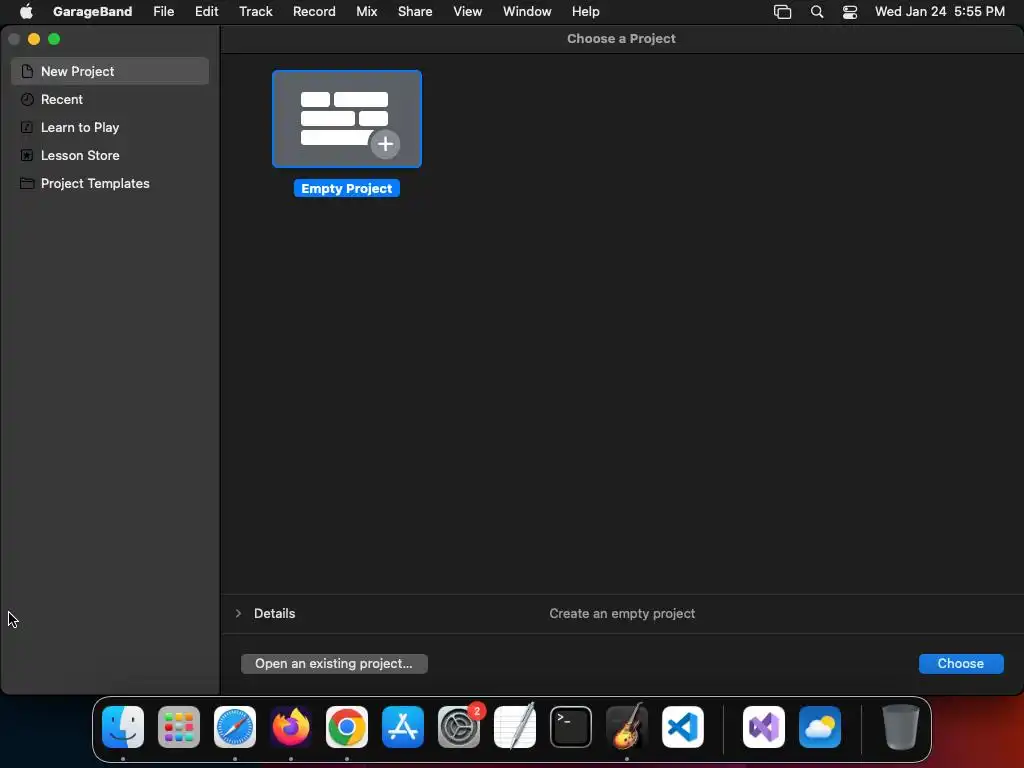Click GarageBand guitar icon in Dock
Image resolution: width=1024 pixels, height=768 pixels.
pos(627,726)
